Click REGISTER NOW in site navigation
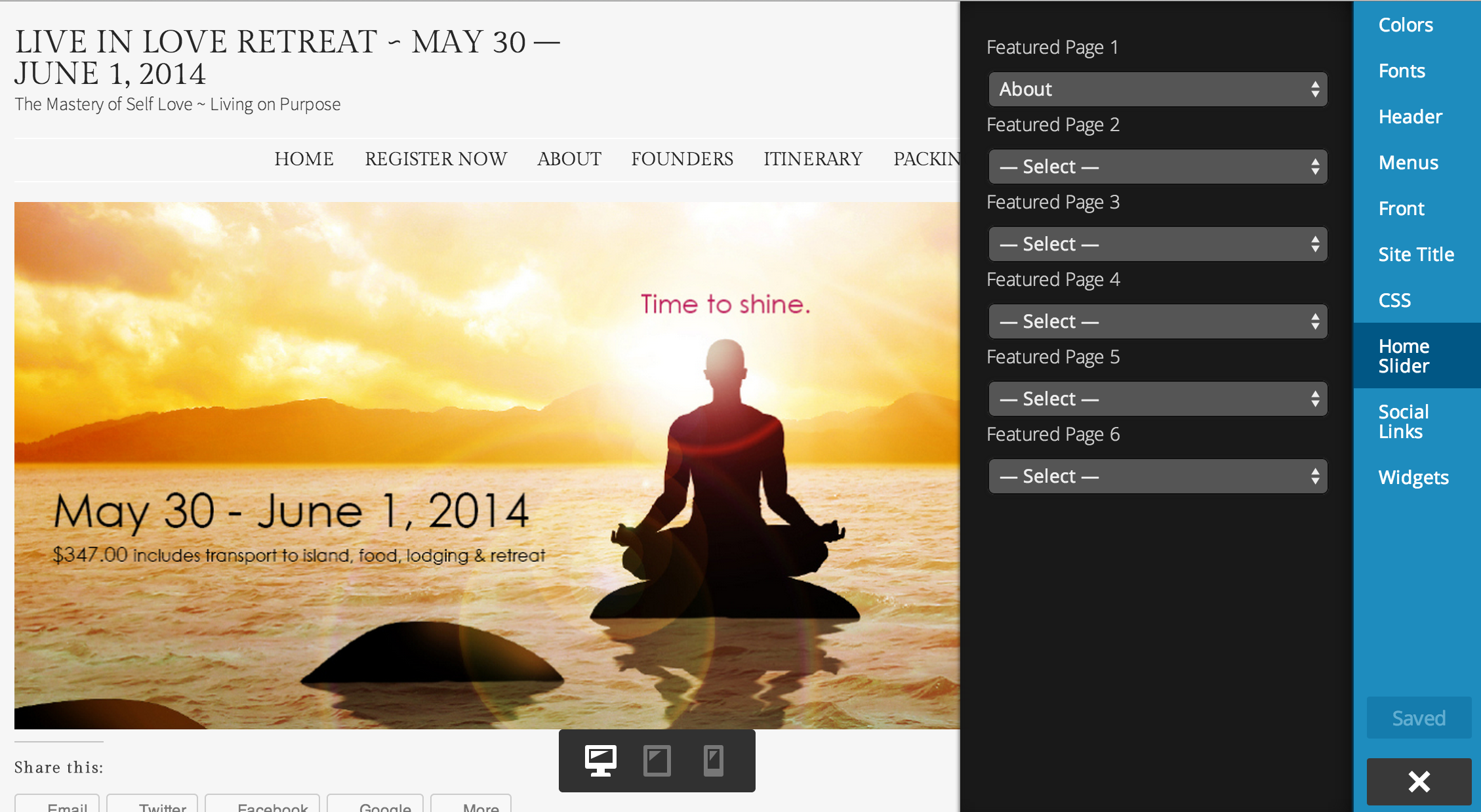 point(436,159)
